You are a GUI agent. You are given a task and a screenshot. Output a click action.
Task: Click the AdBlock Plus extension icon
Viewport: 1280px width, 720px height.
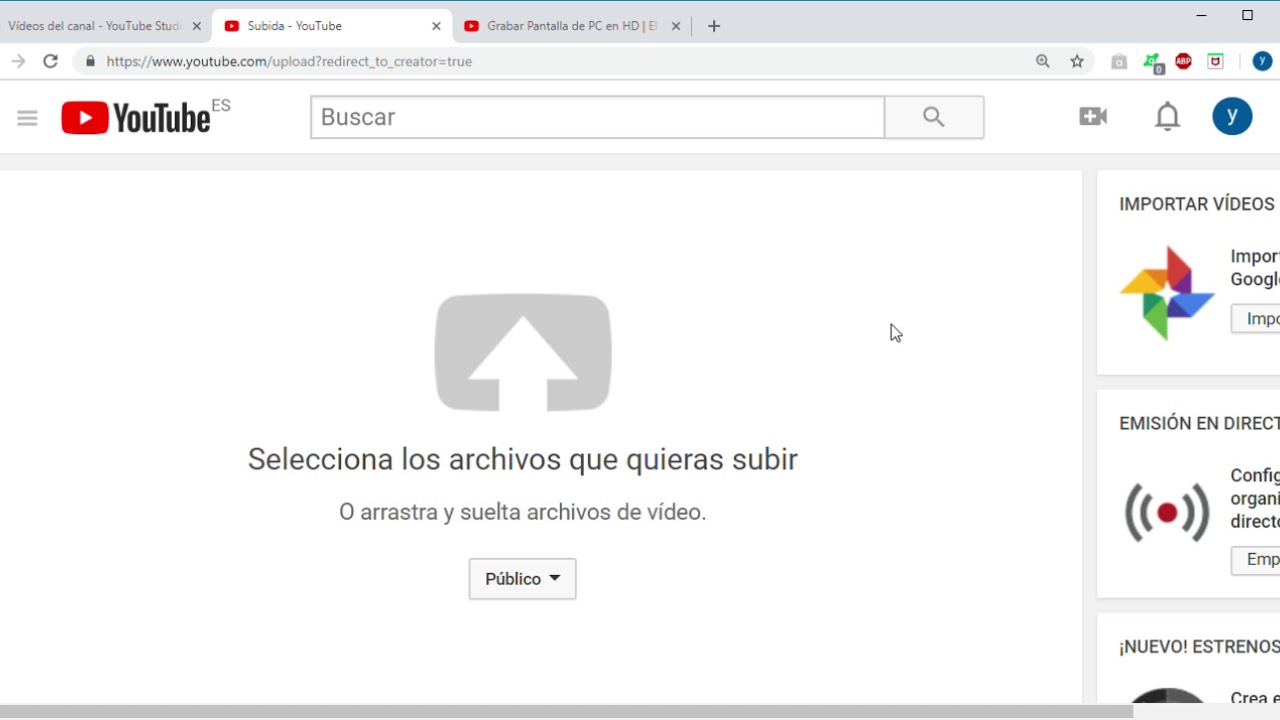[x=1184, y=61]
